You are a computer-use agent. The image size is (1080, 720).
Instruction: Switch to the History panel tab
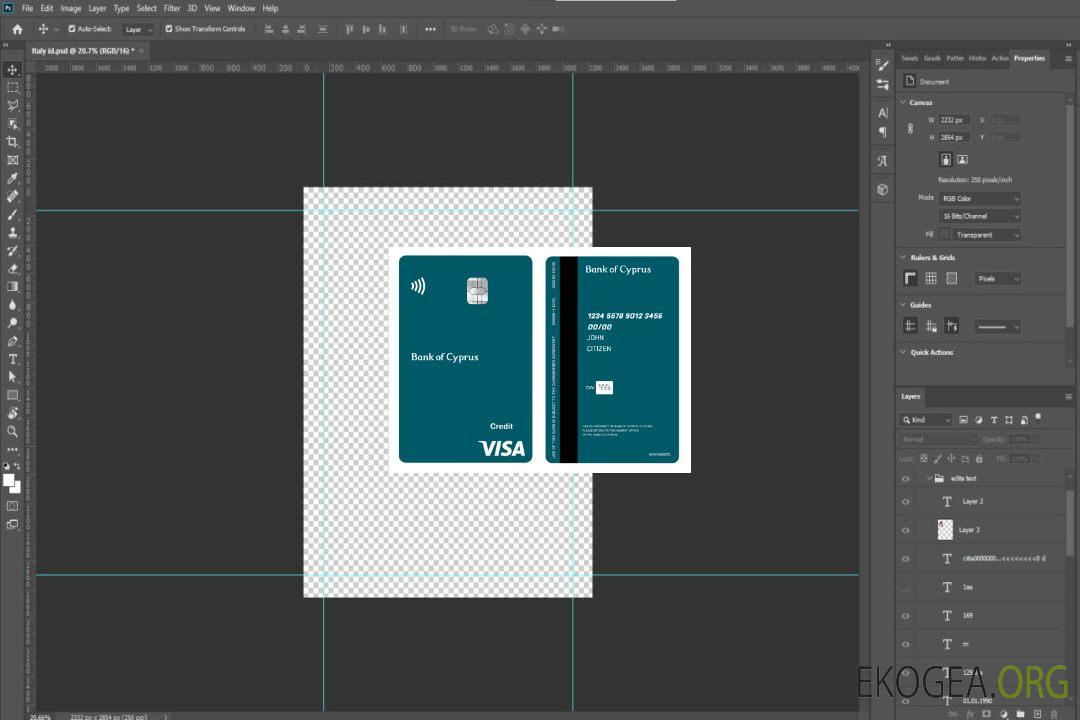977,58
